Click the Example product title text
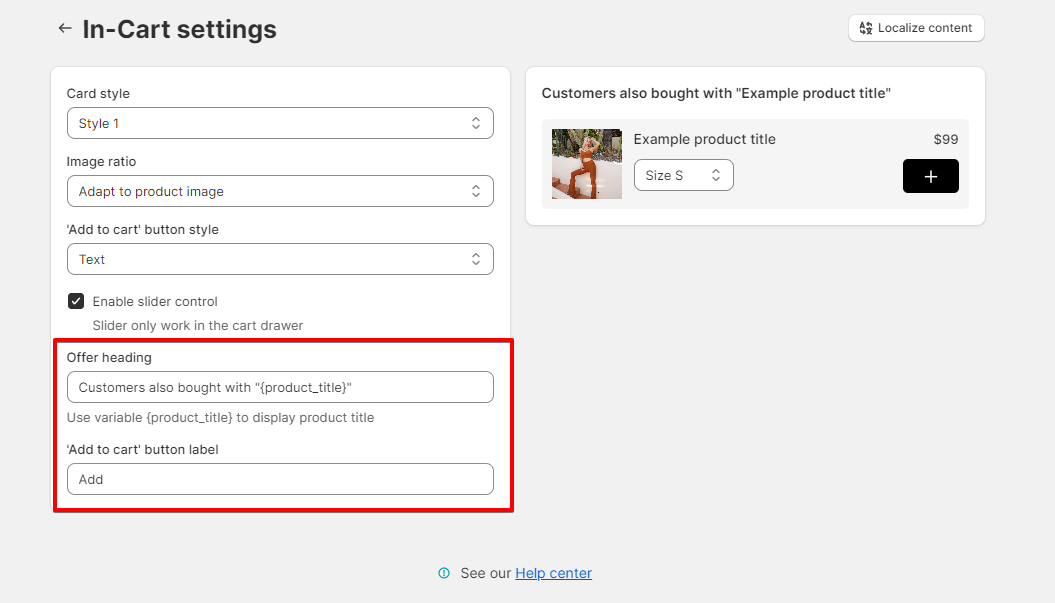The image size is (1055, 603). tap(704, 139)
